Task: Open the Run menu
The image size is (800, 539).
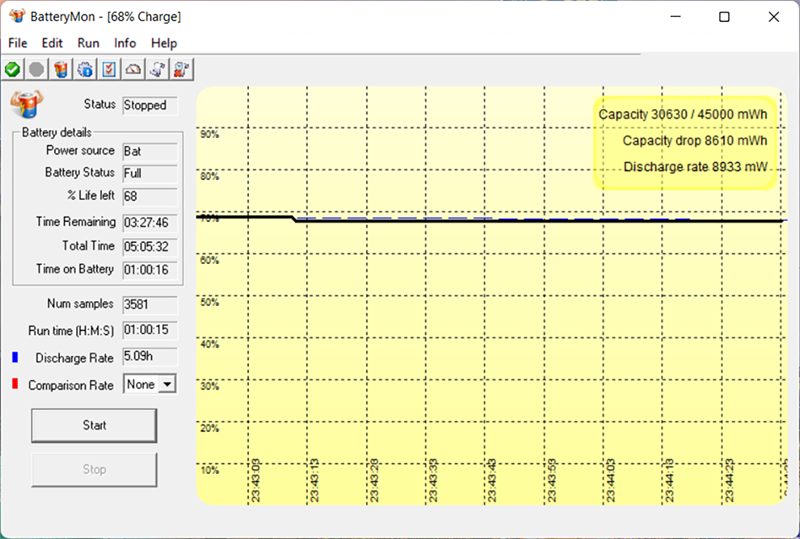Action: click(x=88, y=43)
